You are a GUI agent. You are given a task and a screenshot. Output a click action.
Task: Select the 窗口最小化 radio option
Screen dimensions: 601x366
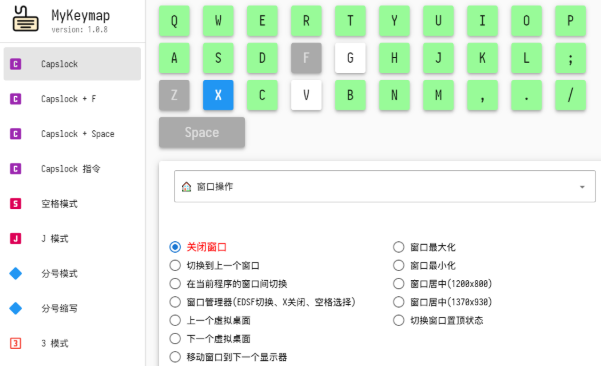point(399,265)
